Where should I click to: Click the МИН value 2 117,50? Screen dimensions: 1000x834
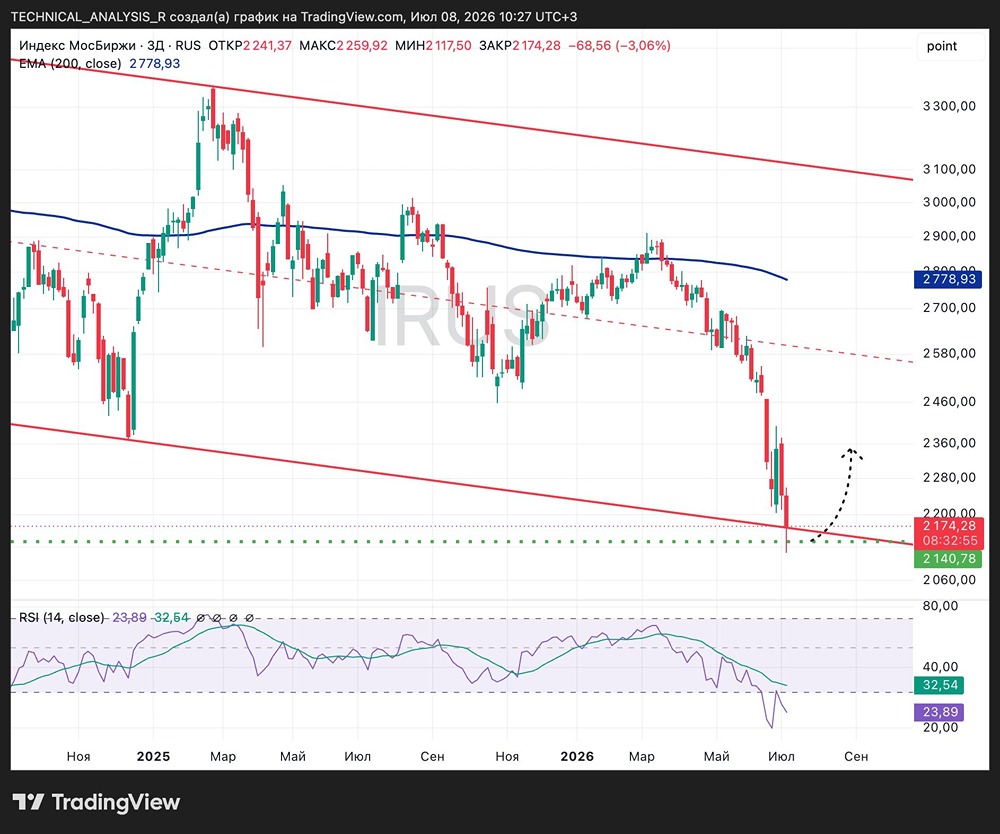(449, 46)
